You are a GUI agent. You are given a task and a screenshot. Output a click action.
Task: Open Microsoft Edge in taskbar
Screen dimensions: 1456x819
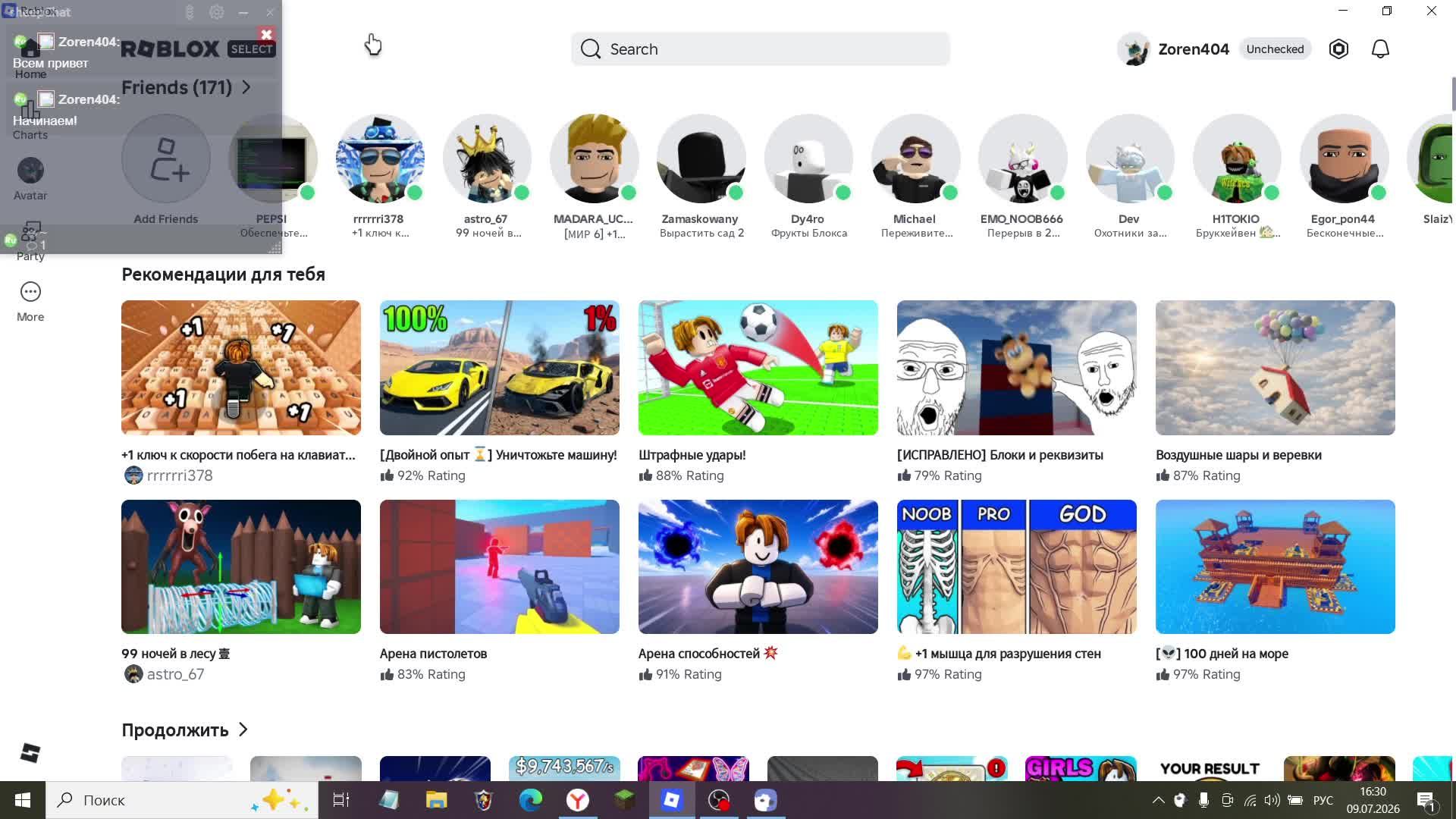[531, 800]
